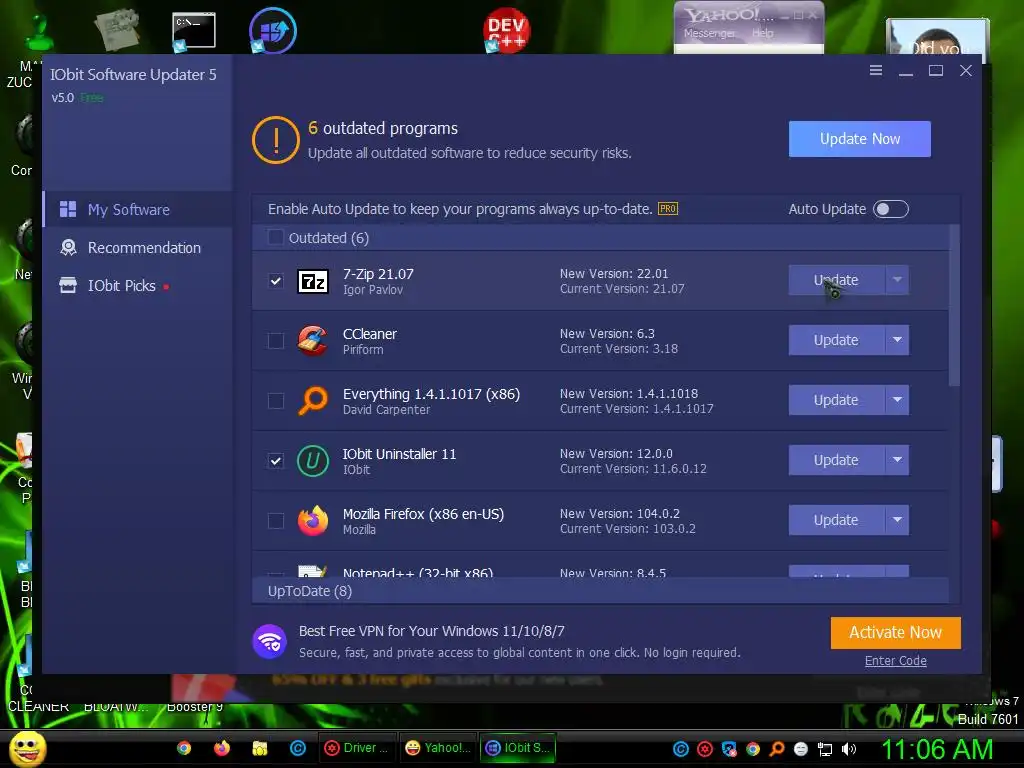Click the blue circular updater desktop icon

273,30
